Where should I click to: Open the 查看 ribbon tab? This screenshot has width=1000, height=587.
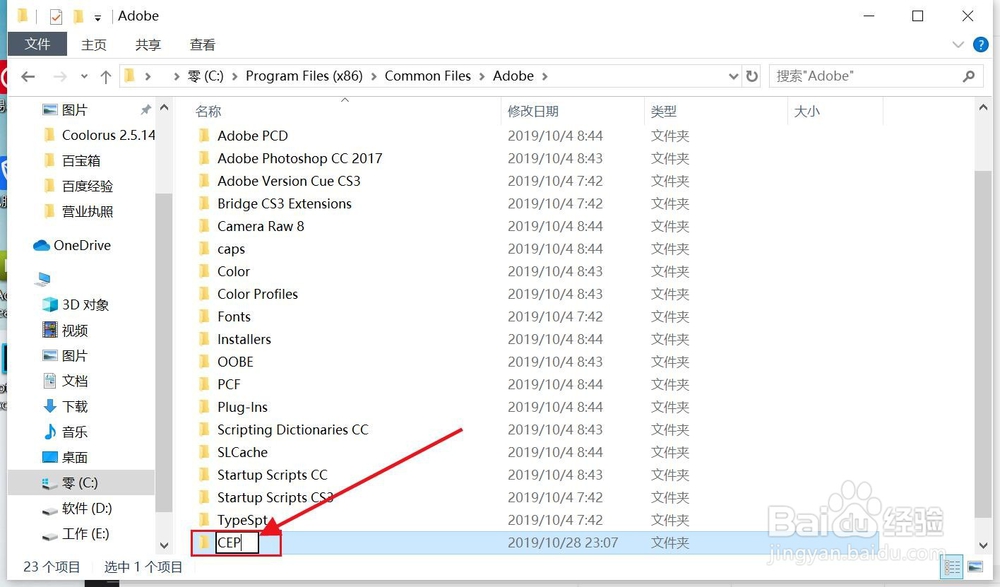coord(202,45)
